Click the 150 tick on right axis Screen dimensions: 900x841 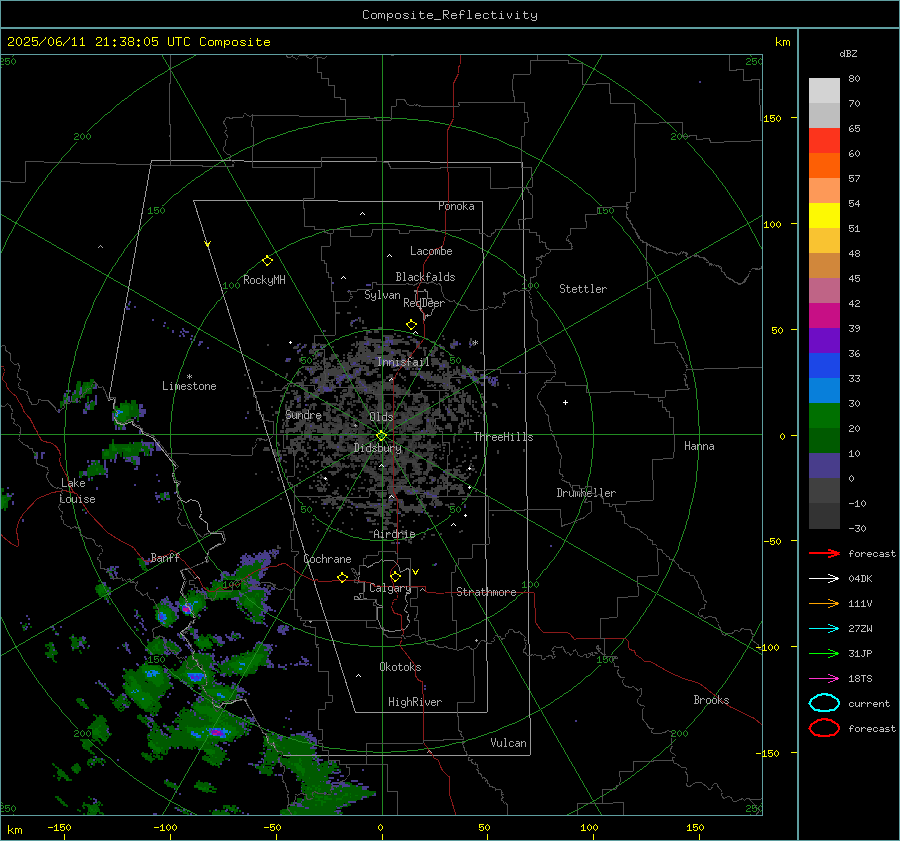click(x=773, y=118)
